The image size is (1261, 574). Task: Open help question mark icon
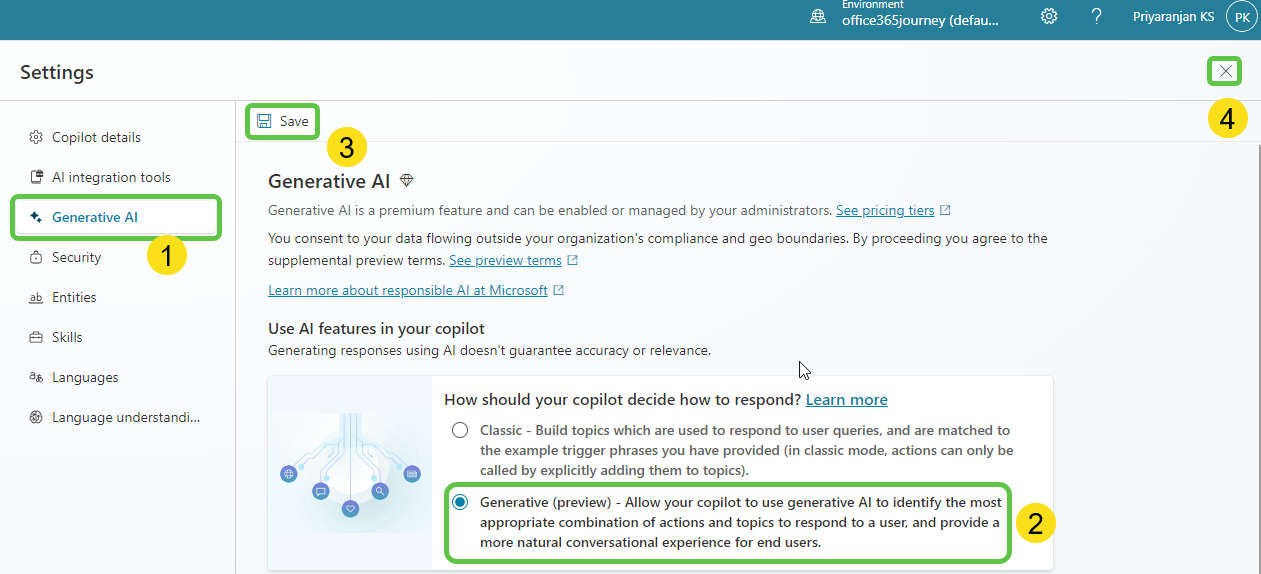1096,16
